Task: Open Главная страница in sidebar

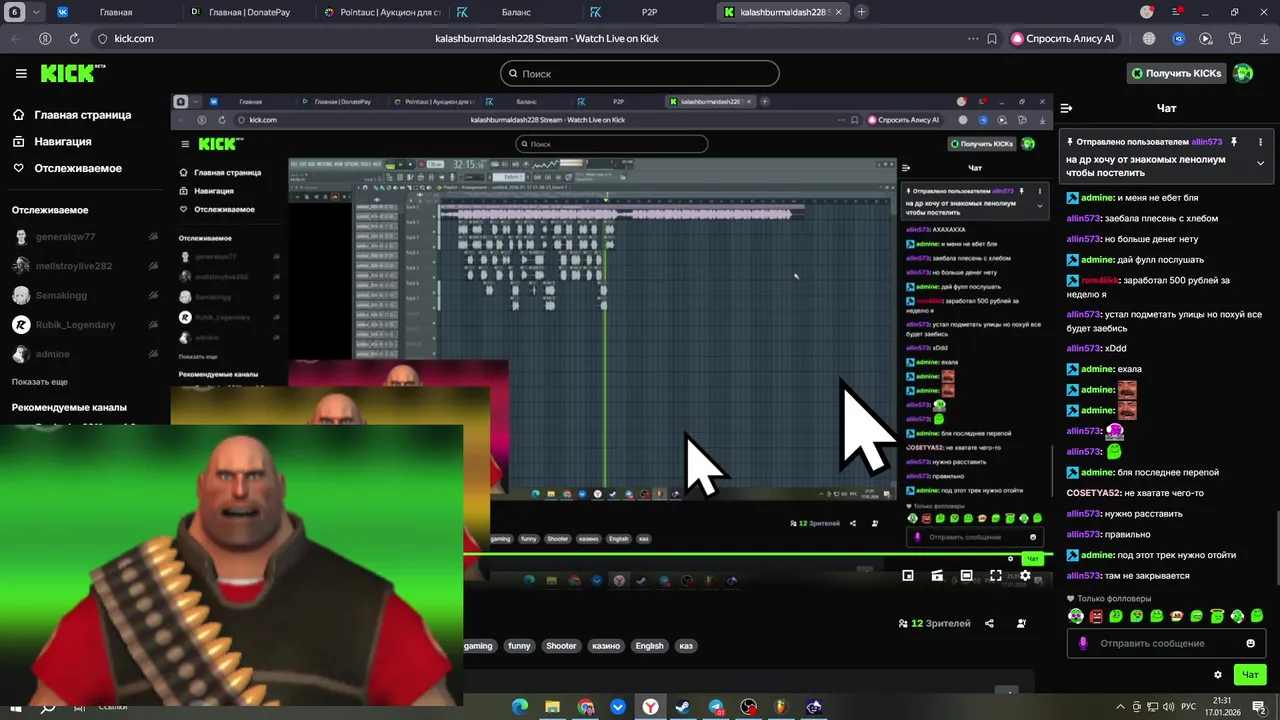Action: pos(72,115)
